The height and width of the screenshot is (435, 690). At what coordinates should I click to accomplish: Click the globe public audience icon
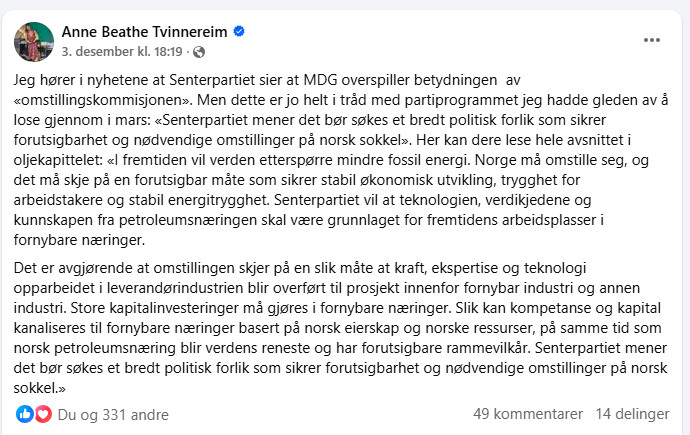pos(198,51)
